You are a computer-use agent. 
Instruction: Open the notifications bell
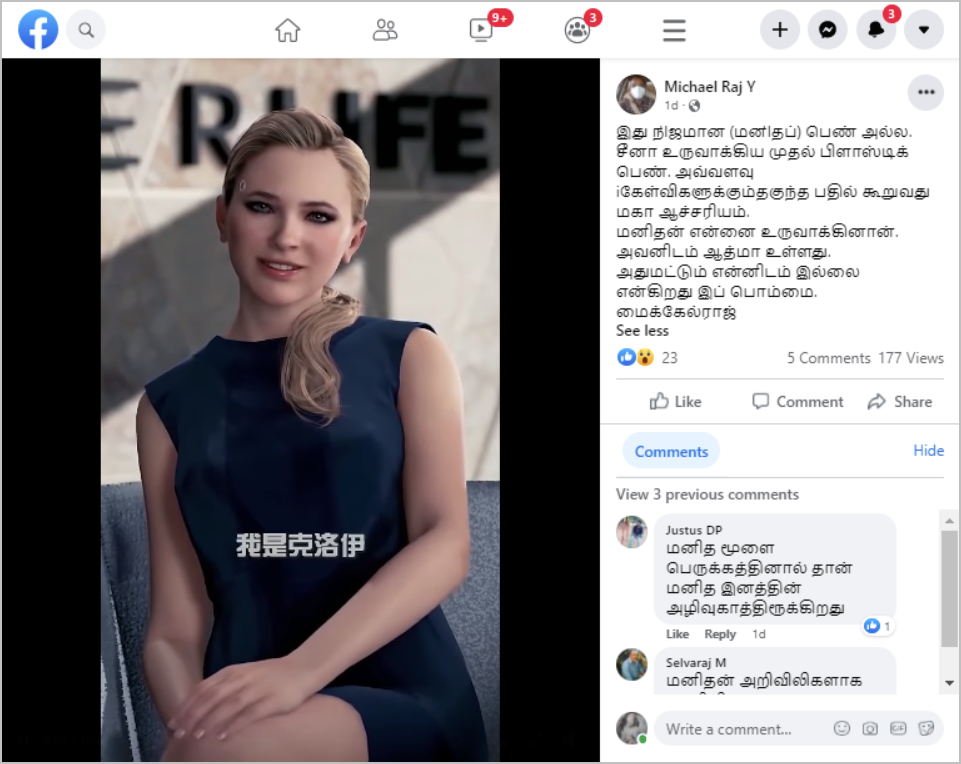[876, 29]
